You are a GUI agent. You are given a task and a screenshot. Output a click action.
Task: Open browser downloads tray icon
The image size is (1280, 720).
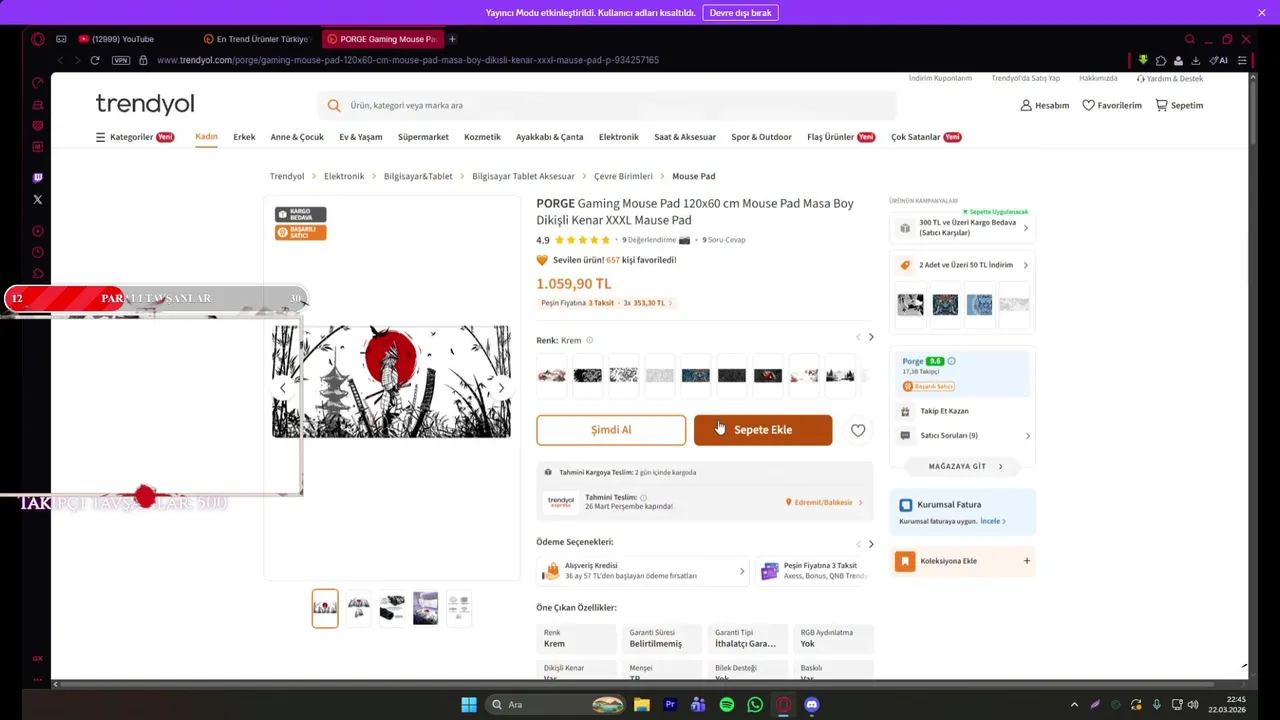click(1195, 60)
